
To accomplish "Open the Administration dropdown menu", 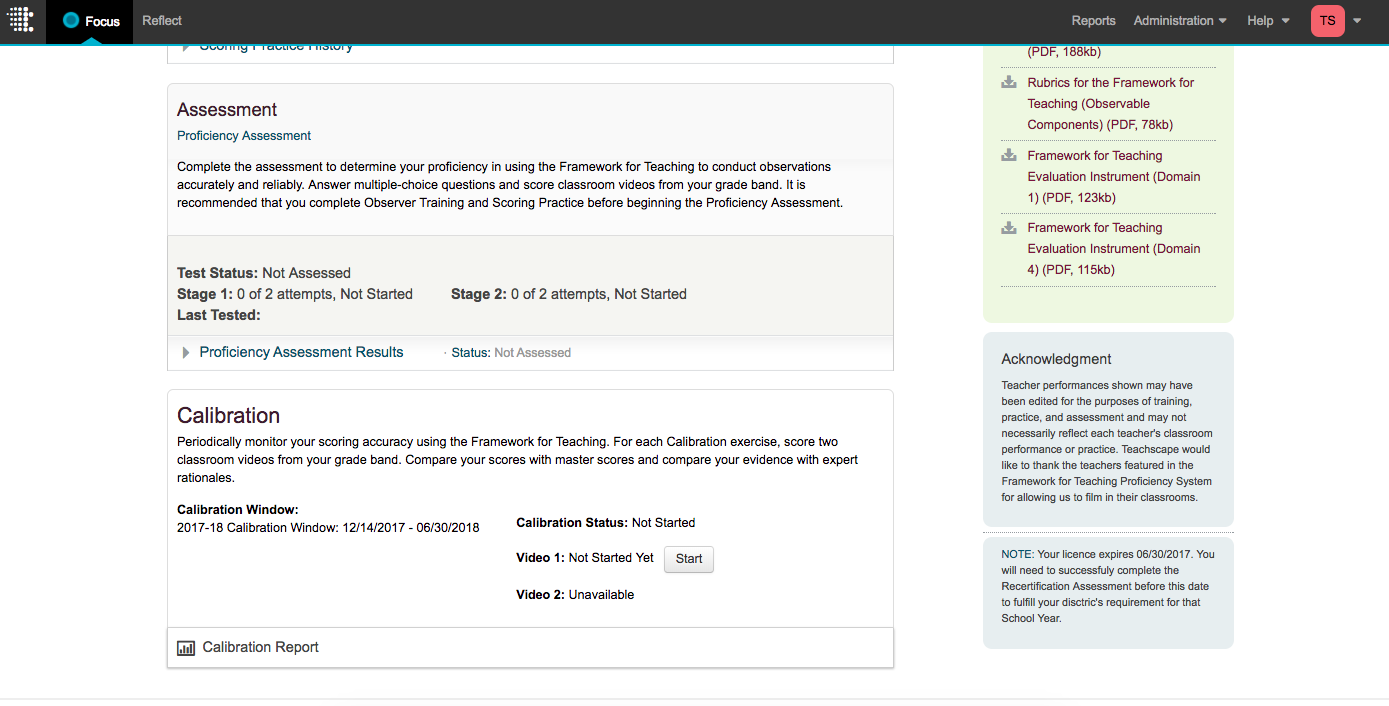I will 1179,21.
